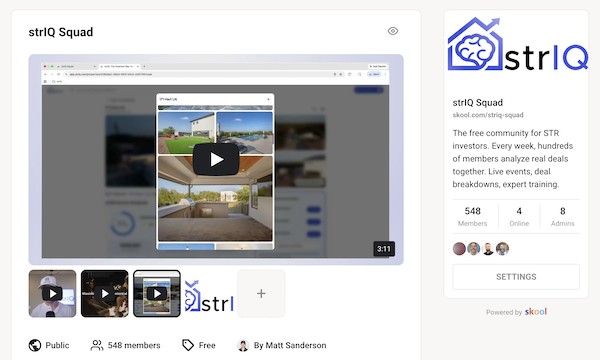Open the strIQ logo image thumbnail
The image size is (600, 360).
click(x=209, y=293)
